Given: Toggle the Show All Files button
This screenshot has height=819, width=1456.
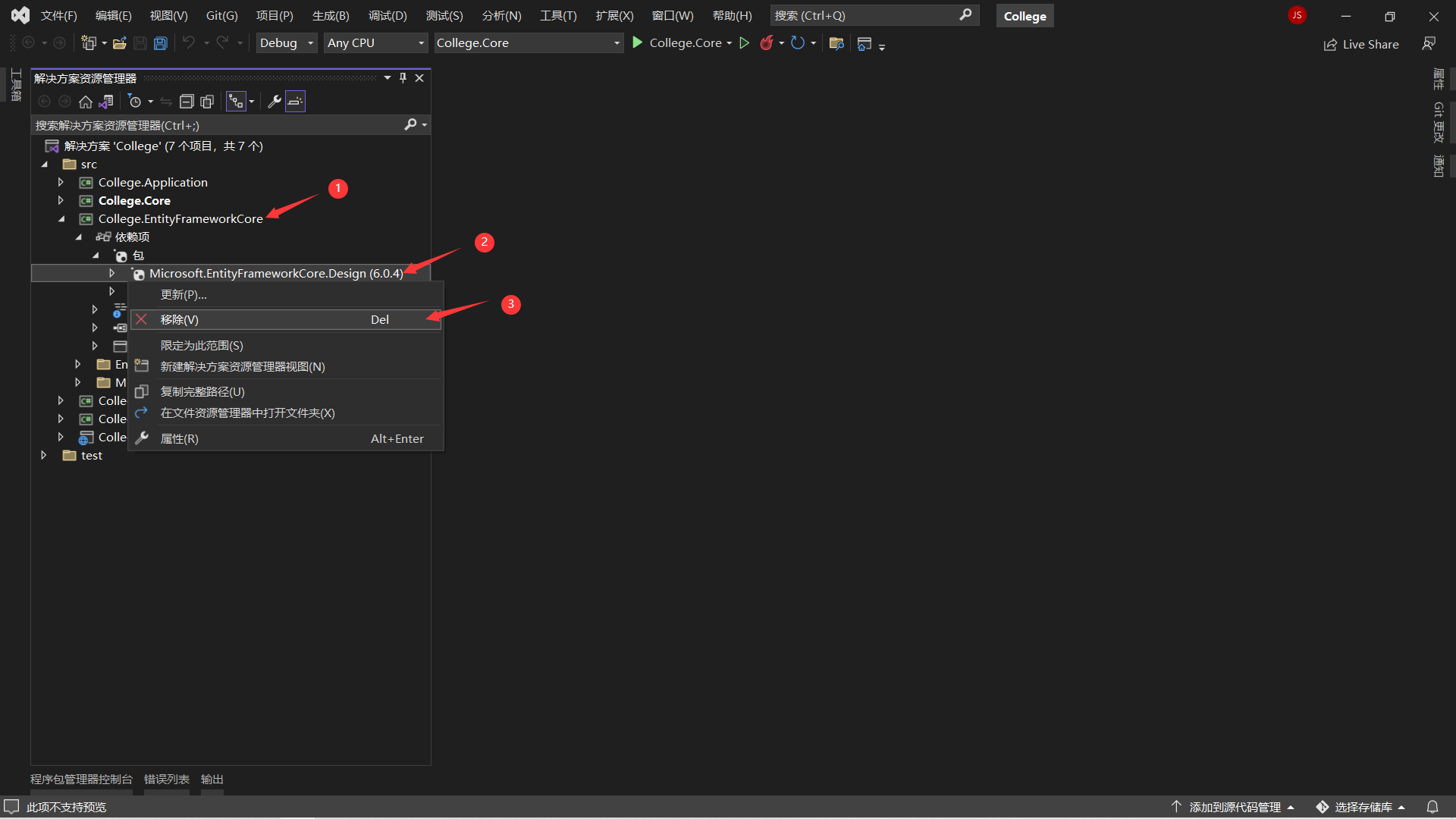Looking at the screenshot, I should pyautogui.click(x=207, y=102).
